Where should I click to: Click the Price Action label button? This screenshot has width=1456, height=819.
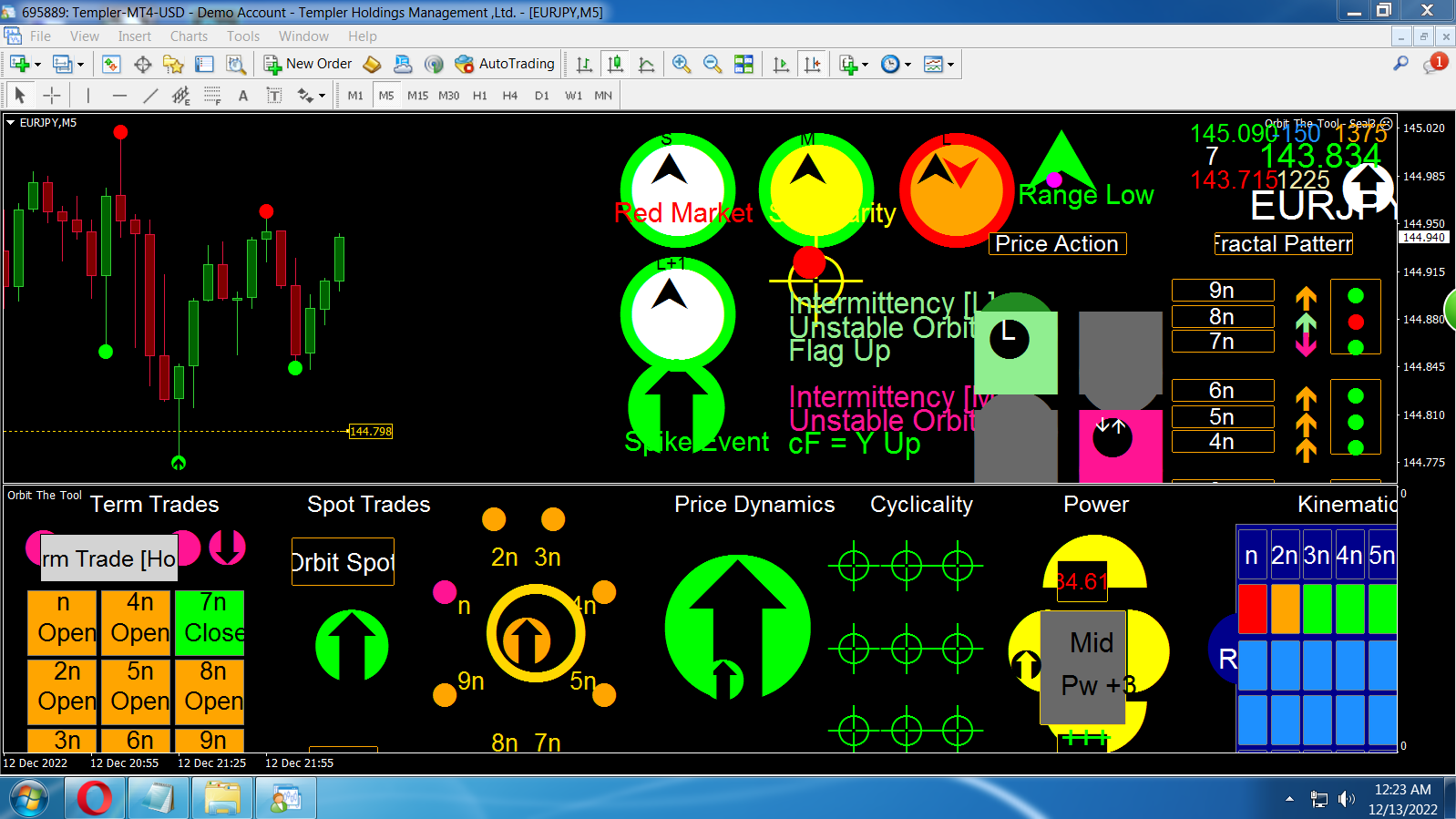click(1057, 243)
